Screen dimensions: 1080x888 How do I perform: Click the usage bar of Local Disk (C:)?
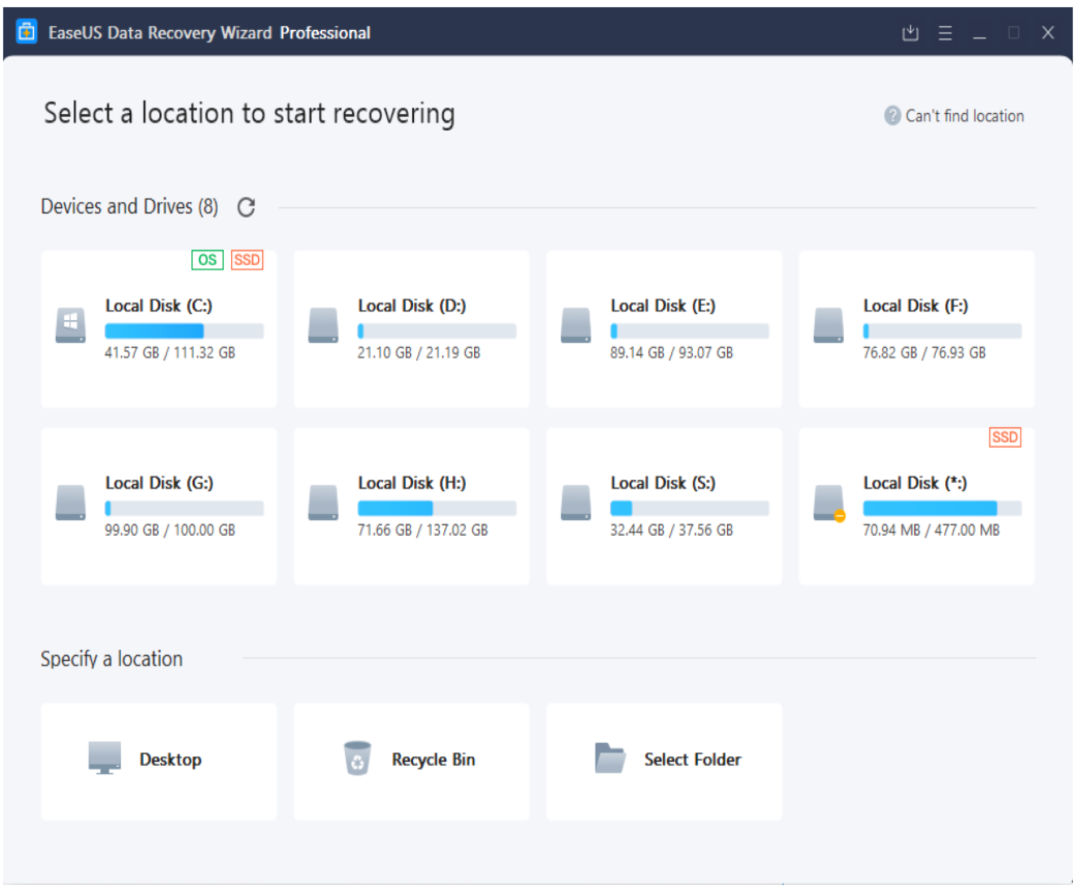pyautogui.click(x=184, y=331)
